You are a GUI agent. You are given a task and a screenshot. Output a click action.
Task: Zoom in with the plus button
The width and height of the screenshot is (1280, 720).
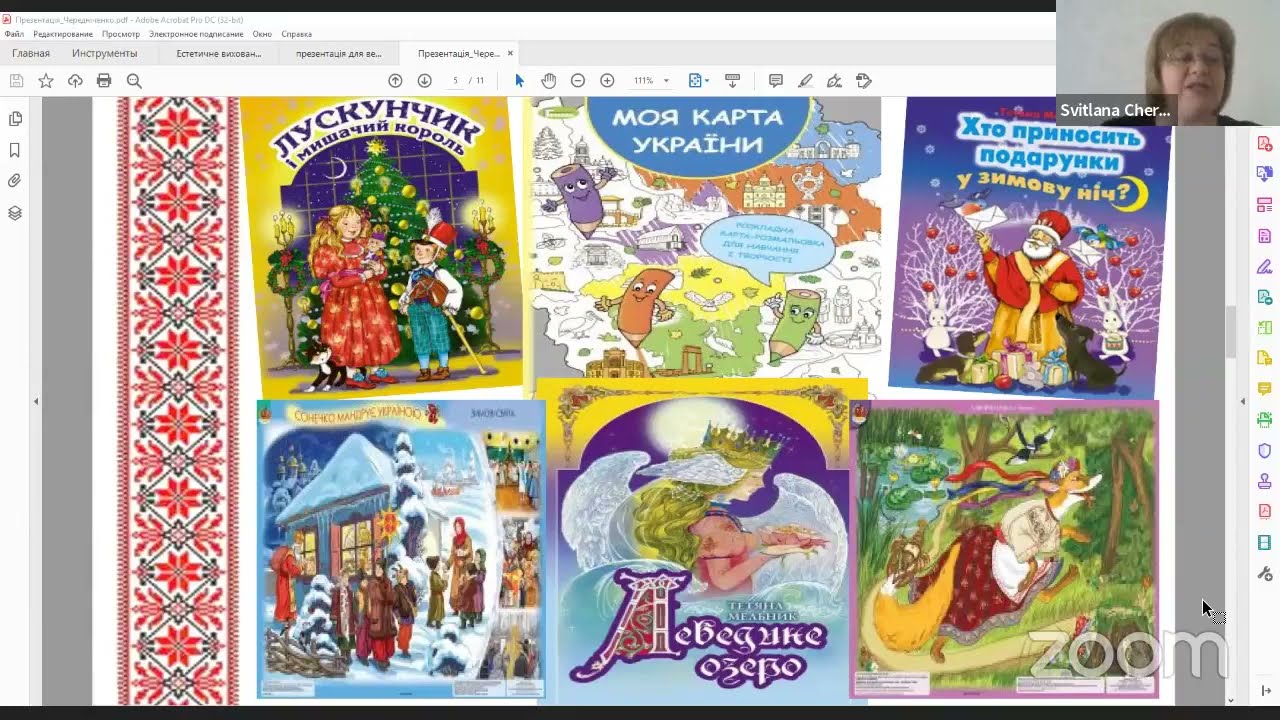coord(607,81)
